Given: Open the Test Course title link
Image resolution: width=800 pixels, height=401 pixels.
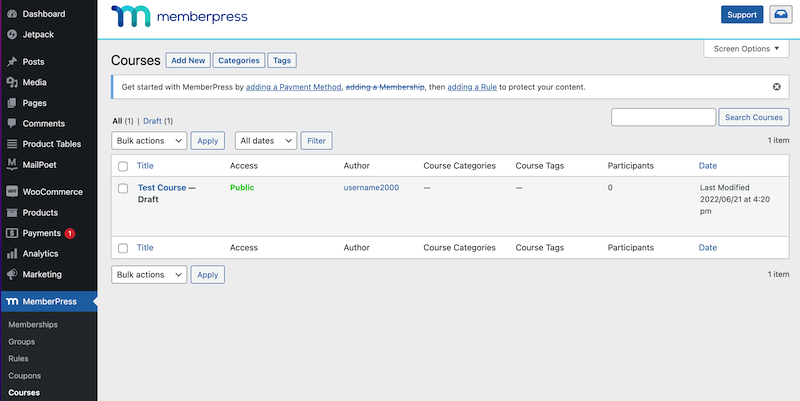Looking at the screenshot, I should point(162,188).
